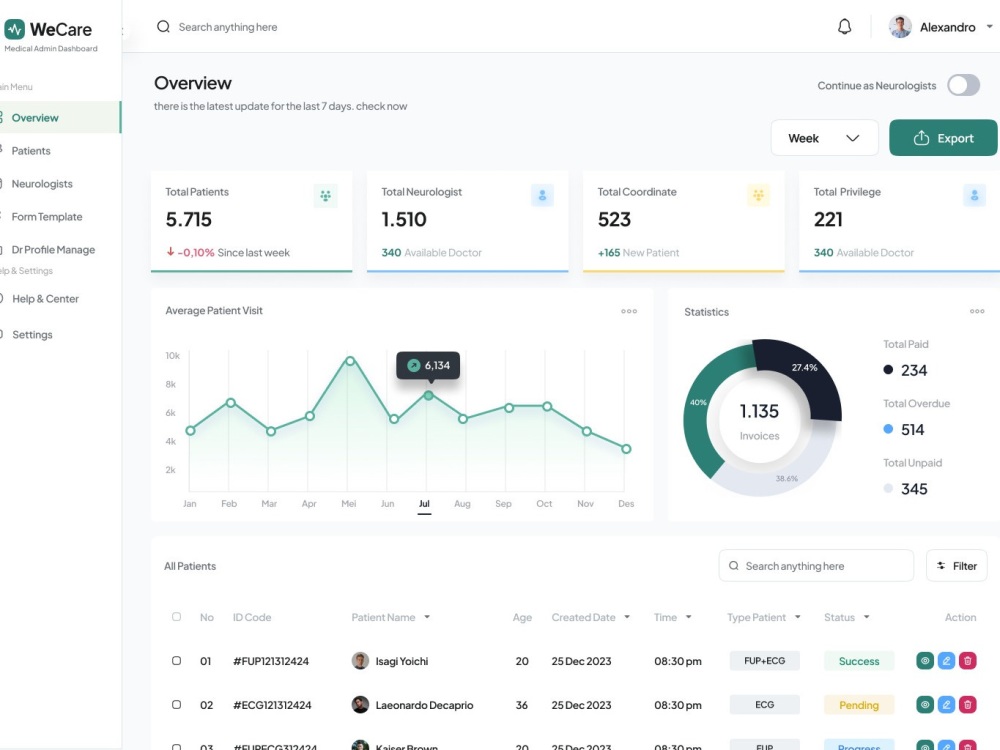Image resolution: width=1000 pixels, height=750 pixels.
Task: View patient Laeonardo Decaprio with eye icon
Action: [x=925, y=705]
